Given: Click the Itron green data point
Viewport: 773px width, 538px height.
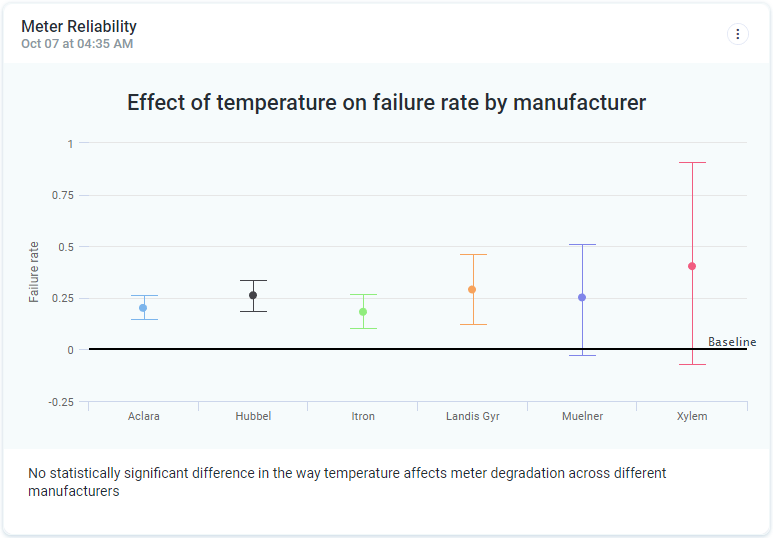Looking at the screenshot, I should 363,312.
